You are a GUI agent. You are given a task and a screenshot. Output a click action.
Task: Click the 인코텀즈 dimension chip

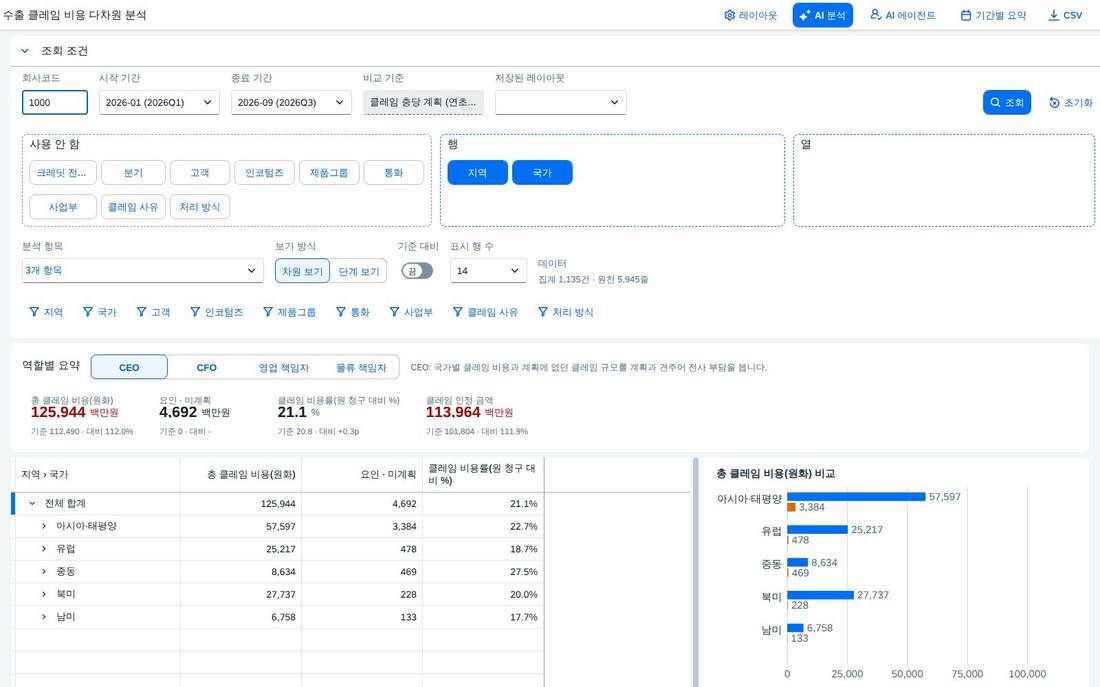(264, 173)
